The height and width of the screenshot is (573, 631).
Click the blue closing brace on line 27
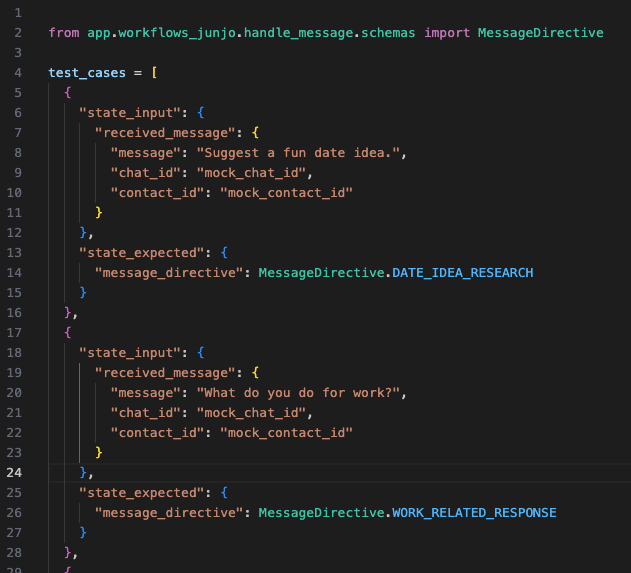click(83, 533)
